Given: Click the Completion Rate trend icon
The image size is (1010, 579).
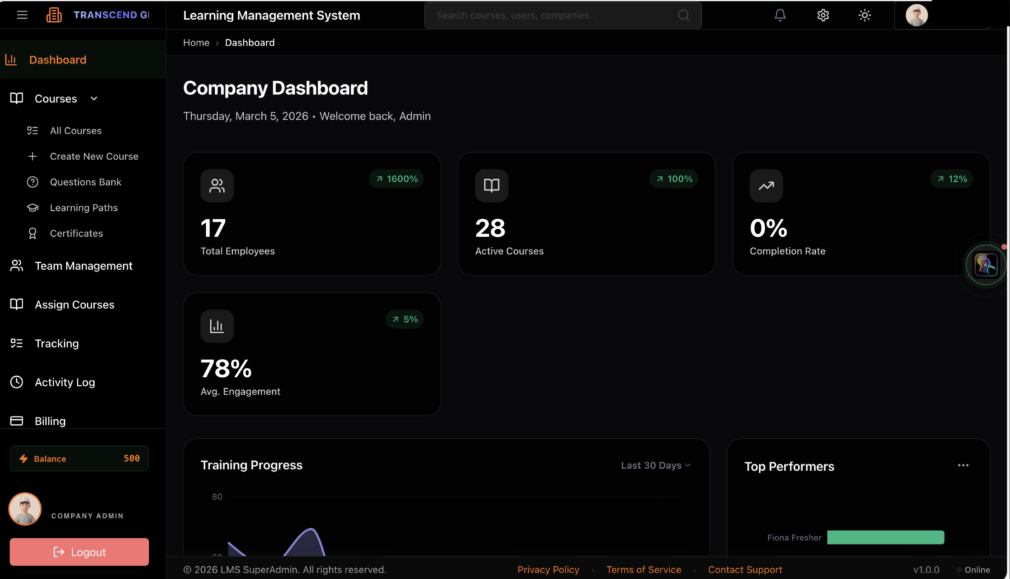Looking at the screenshot, I should 766,186.
